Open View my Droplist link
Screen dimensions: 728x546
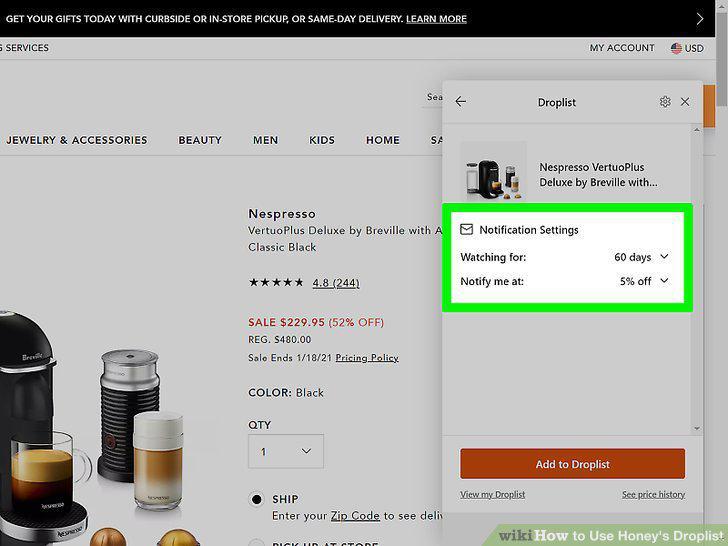pos(493,494)
